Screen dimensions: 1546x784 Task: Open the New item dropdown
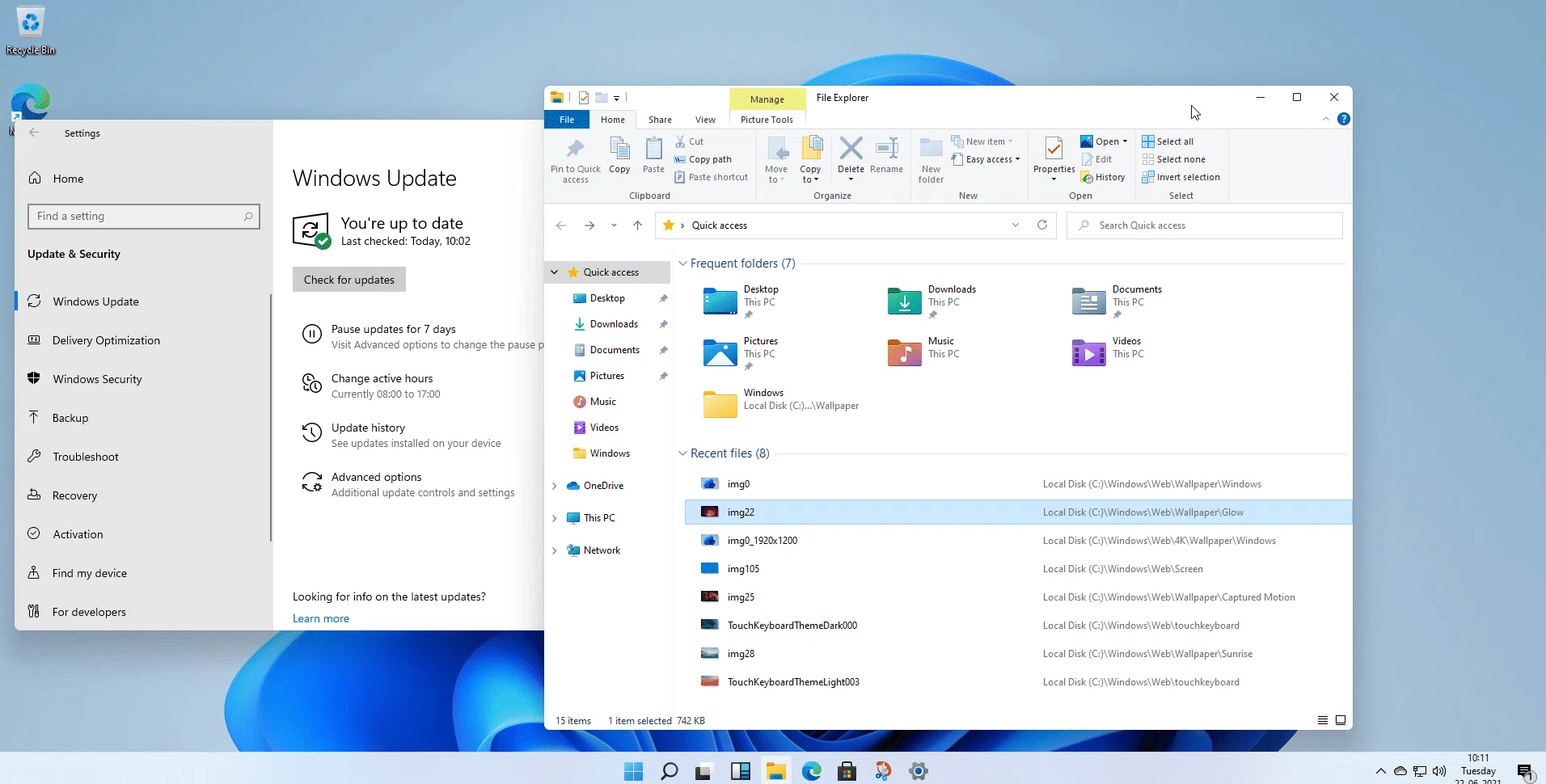(x=982, y=141)
